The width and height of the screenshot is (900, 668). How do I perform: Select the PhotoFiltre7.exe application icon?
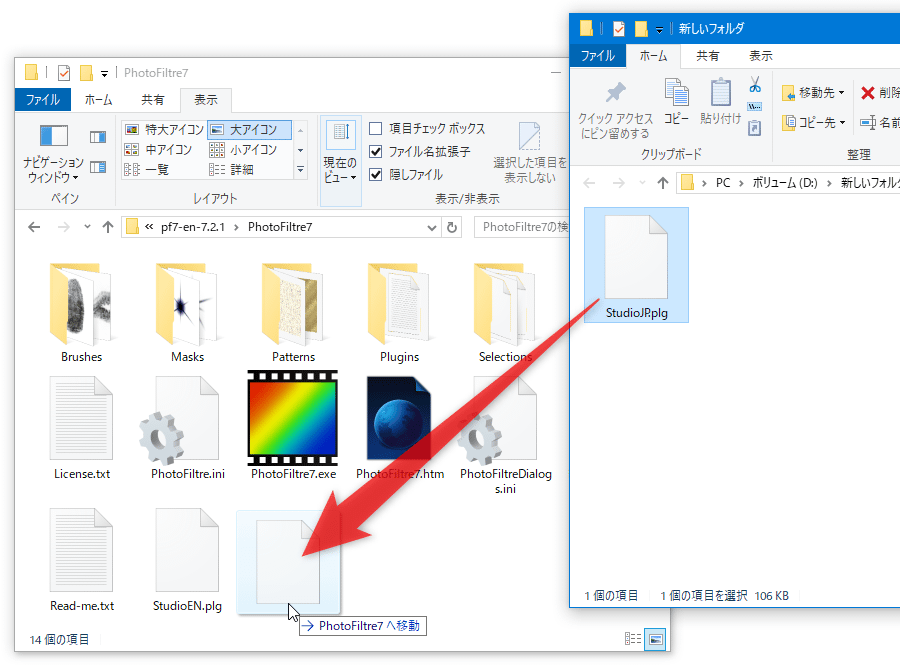[293, 425]
